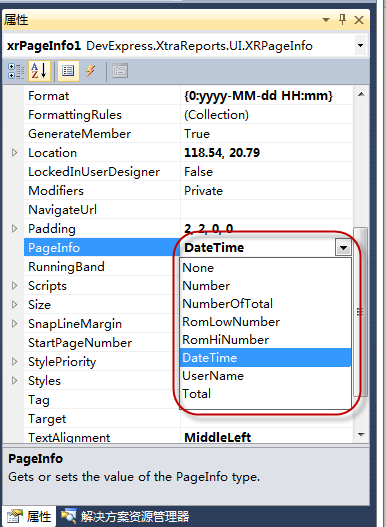The height and width of the screenshot is (527, 386).
Task: Select the Target property name
Action: [47, 418]
